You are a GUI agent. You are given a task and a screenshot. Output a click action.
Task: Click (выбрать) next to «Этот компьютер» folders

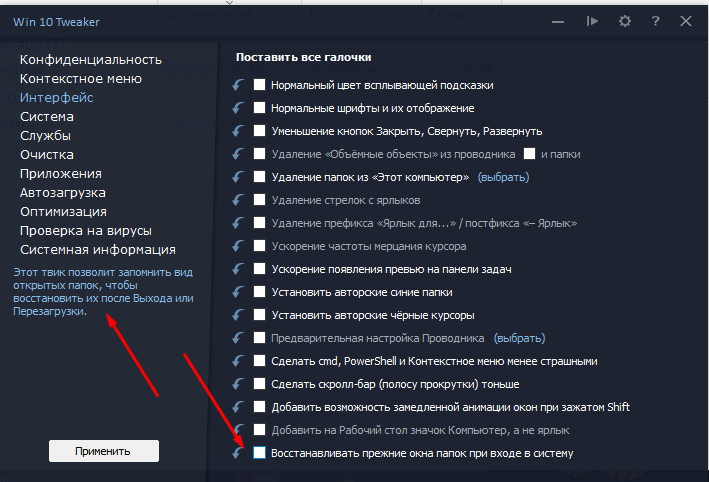pos(503,177)
